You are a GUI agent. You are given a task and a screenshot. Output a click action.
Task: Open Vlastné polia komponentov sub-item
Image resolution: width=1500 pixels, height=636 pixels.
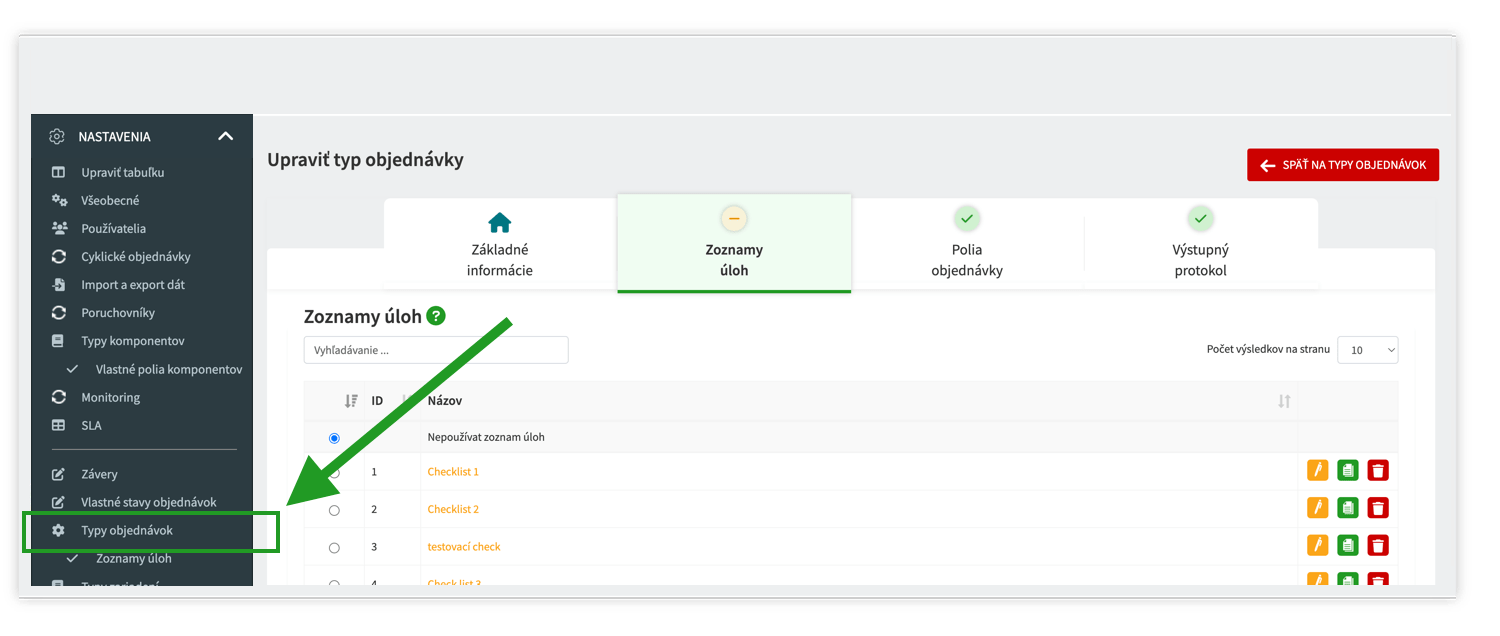(169, 369)
